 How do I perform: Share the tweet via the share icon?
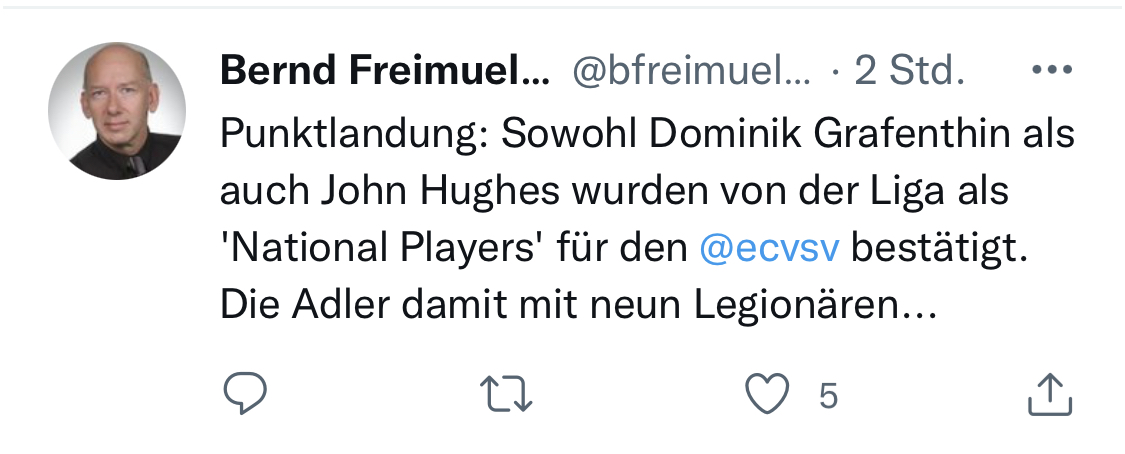click(1050, 394)
